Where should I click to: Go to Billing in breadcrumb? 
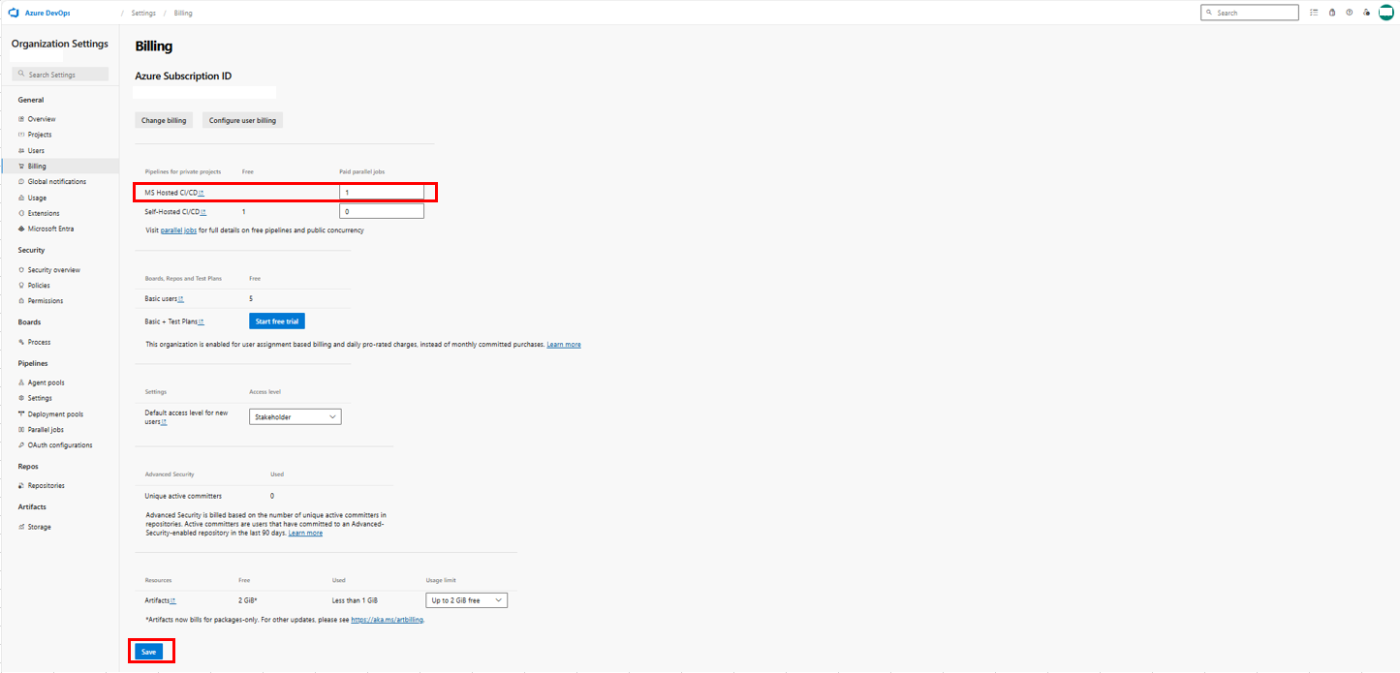[183, 13]
